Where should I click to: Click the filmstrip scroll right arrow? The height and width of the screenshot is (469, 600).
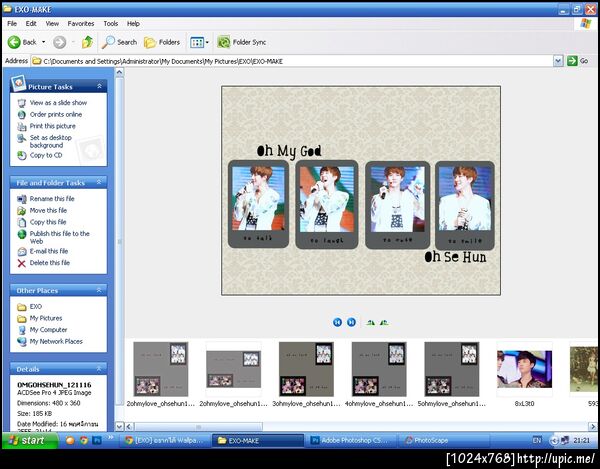[592, 427]
